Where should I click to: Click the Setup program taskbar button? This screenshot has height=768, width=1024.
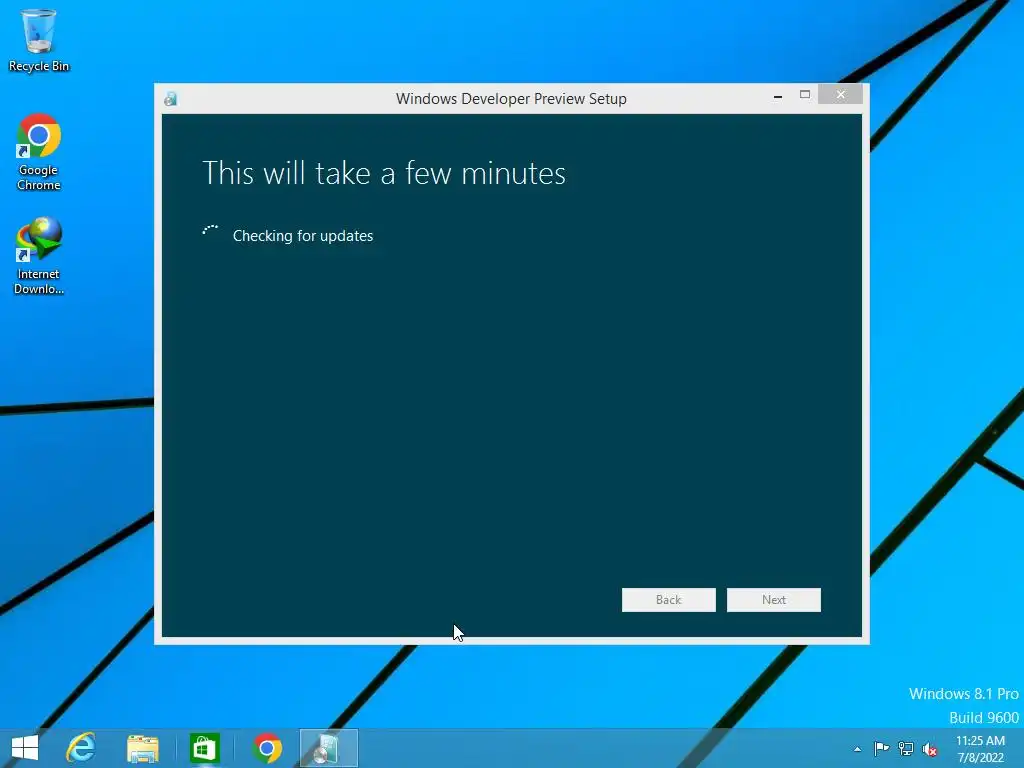click(x=328, y=748)
